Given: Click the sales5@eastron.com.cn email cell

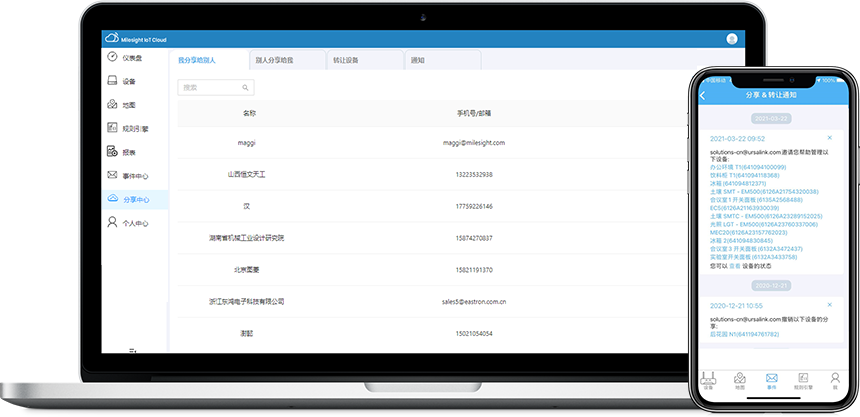Looking at the screenshot, I should [474, 302].
